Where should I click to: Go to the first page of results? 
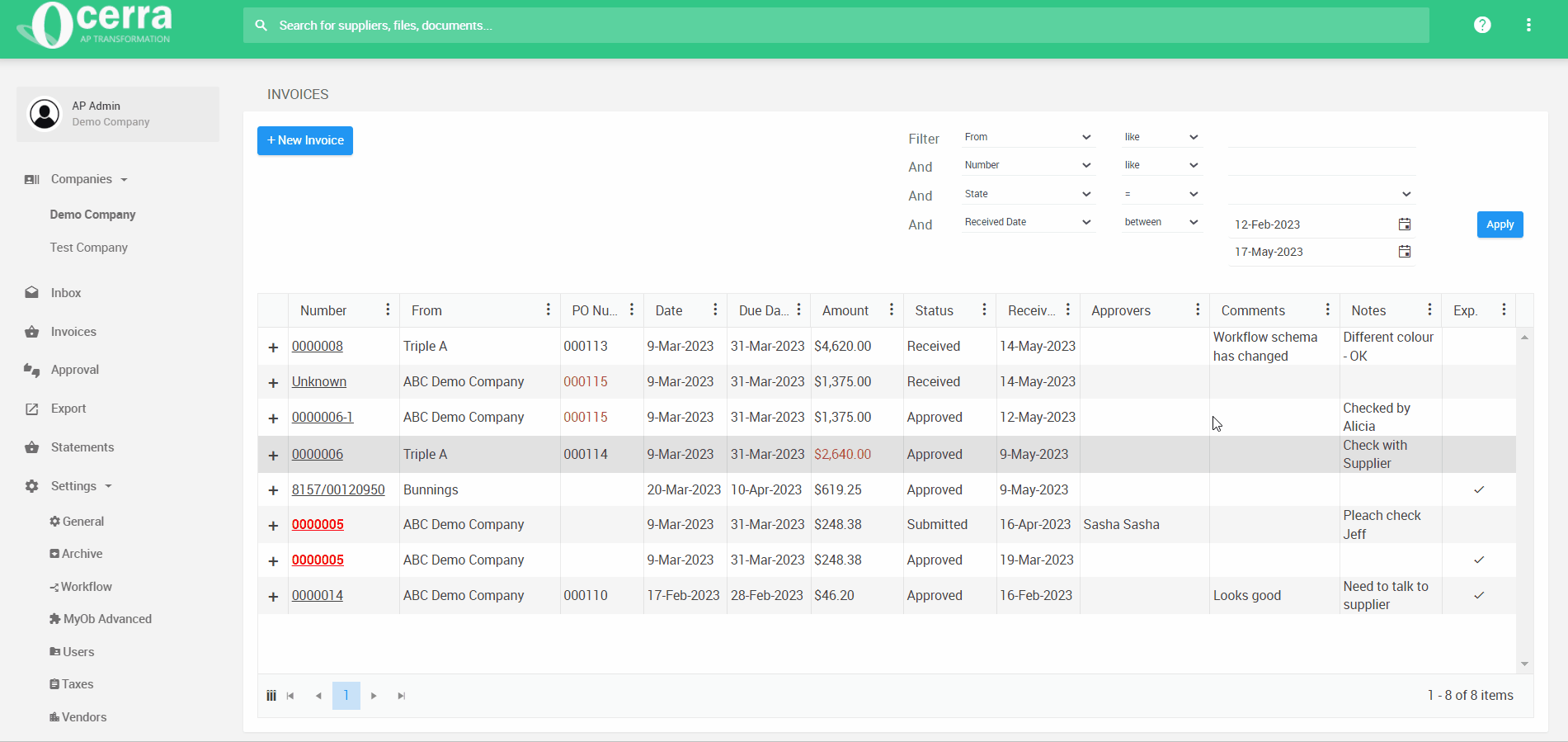pos(290,696)
